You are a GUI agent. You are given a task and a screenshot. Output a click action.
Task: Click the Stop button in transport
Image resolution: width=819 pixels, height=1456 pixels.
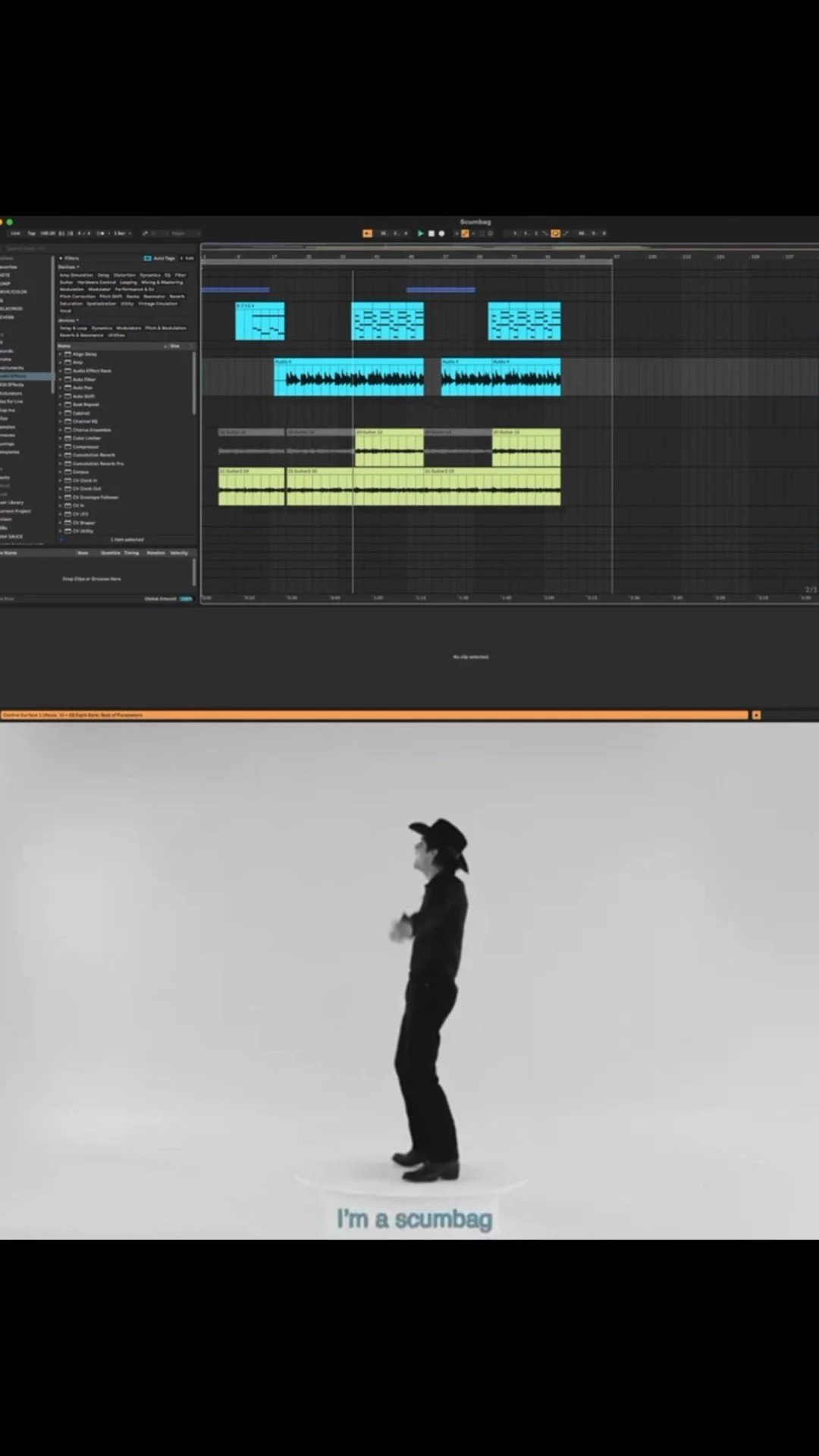point(431,234)
